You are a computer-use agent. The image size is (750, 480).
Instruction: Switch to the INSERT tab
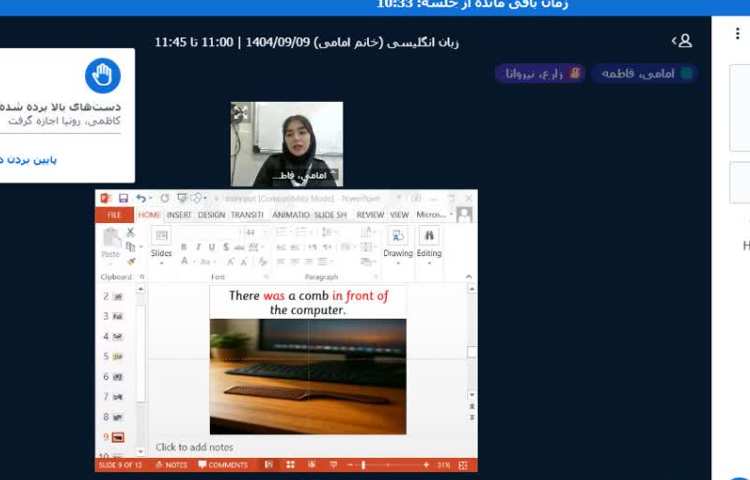[x=179, y=215]
